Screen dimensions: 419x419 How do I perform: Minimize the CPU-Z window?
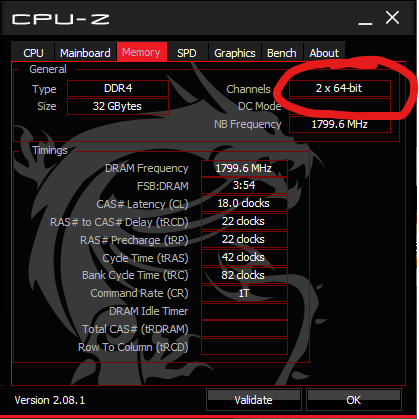coord(365,19)
